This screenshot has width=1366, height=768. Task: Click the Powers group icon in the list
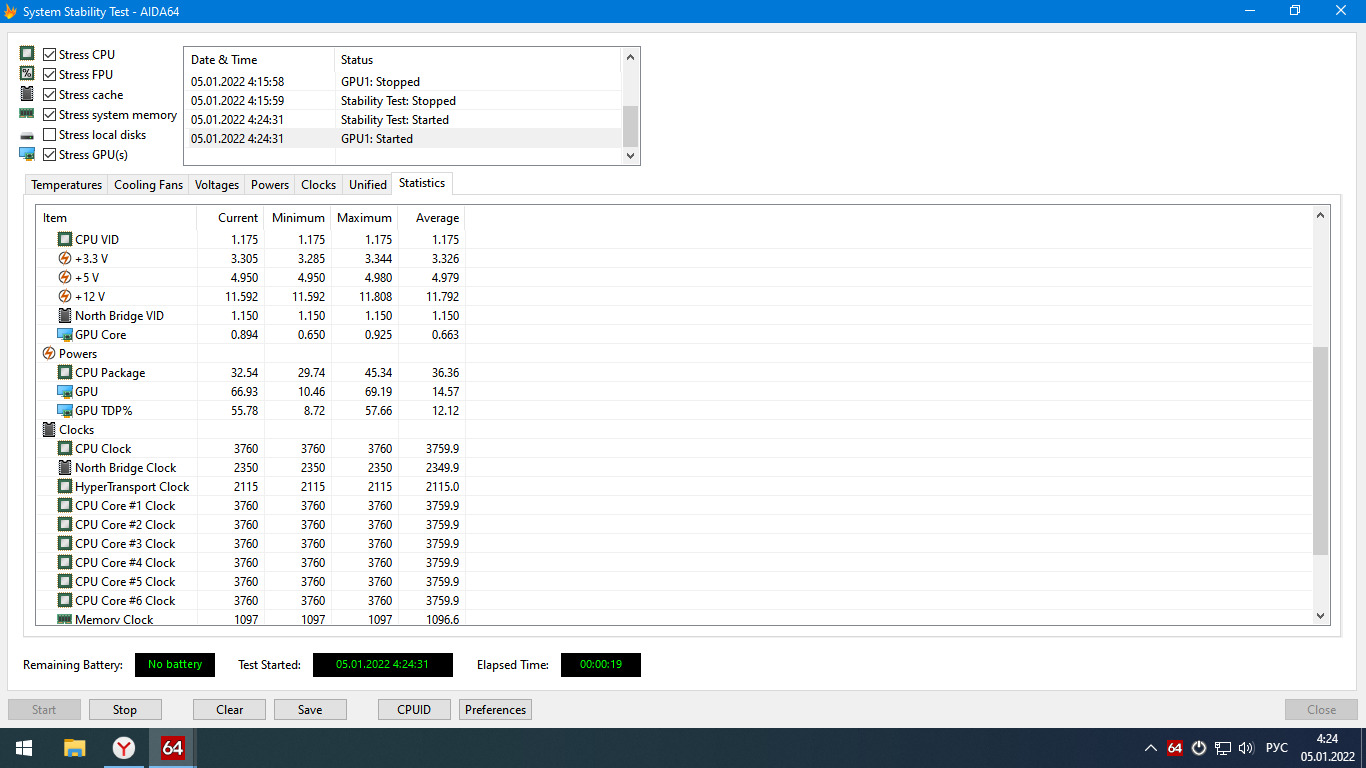tap(49, 353)
